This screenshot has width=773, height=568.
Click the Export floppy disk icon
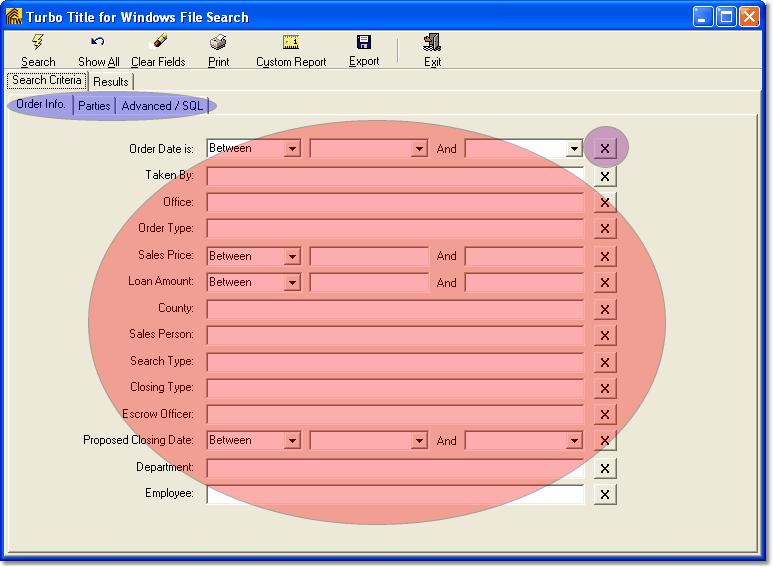click(364, 42)
